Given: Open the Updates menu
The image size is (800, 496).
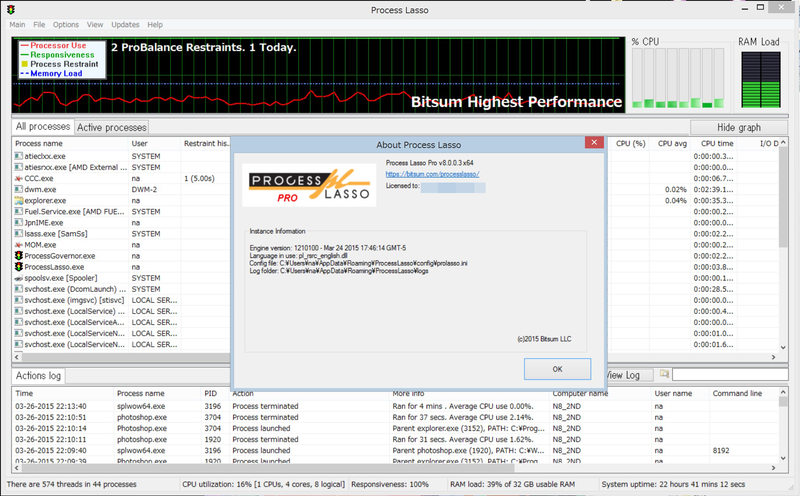Looking at the screenshot, I should coord(125,24).
